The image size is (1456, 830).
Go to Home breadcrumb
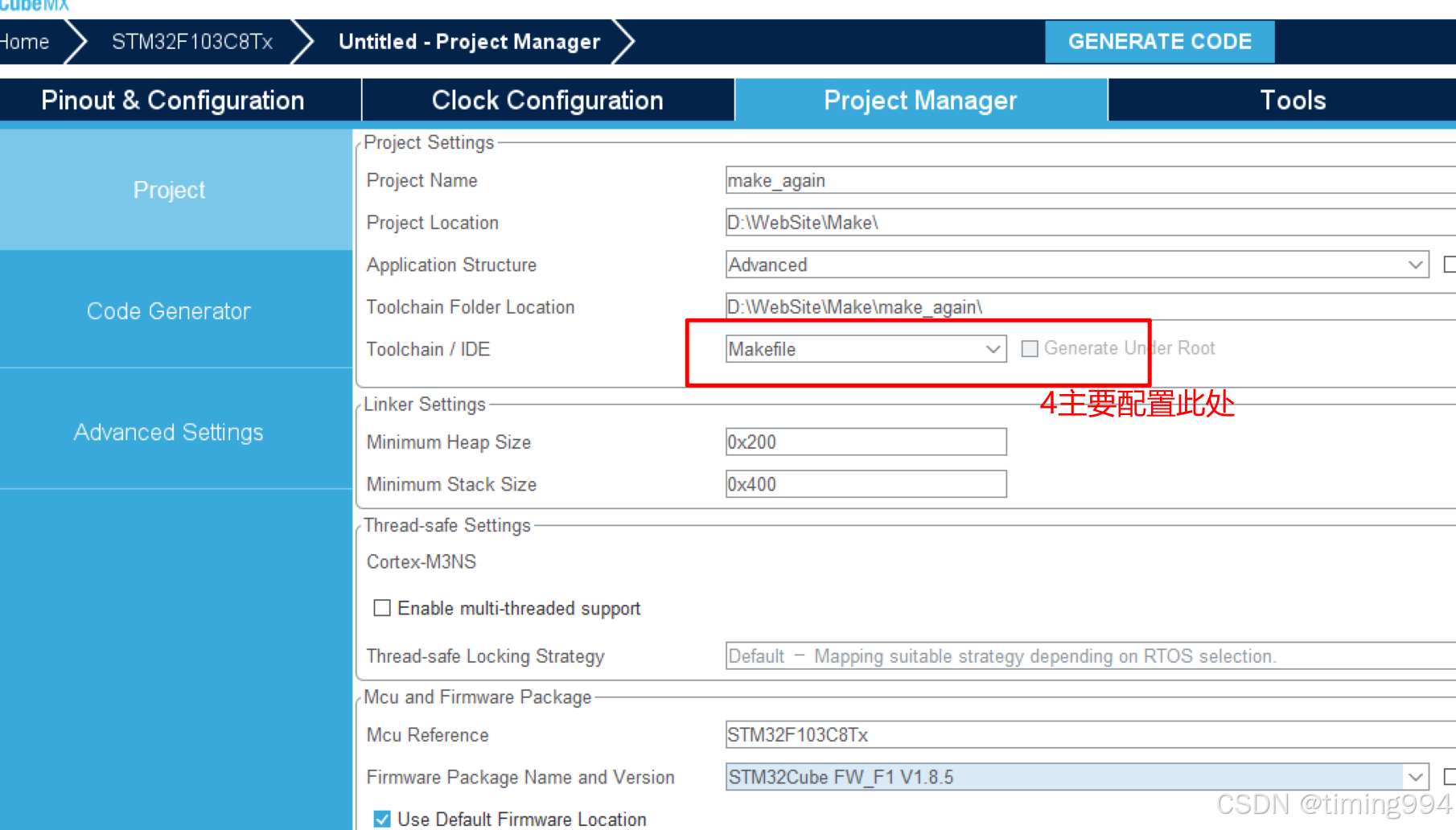click(25, 42)
